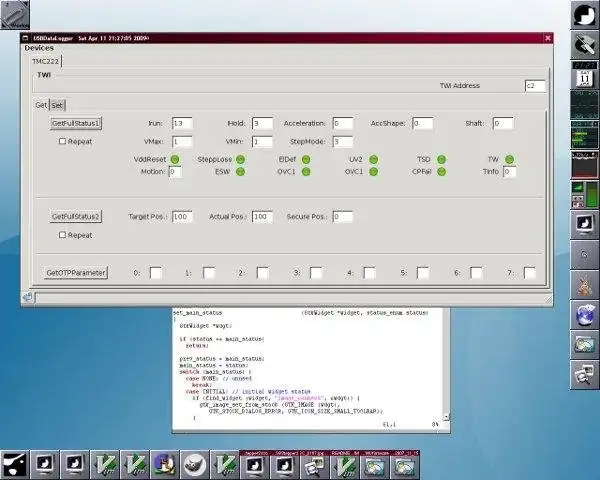Tick the Repeat checkbox under GetFullStatus2
Screen dimensions: 600x480
click(62, 235)
